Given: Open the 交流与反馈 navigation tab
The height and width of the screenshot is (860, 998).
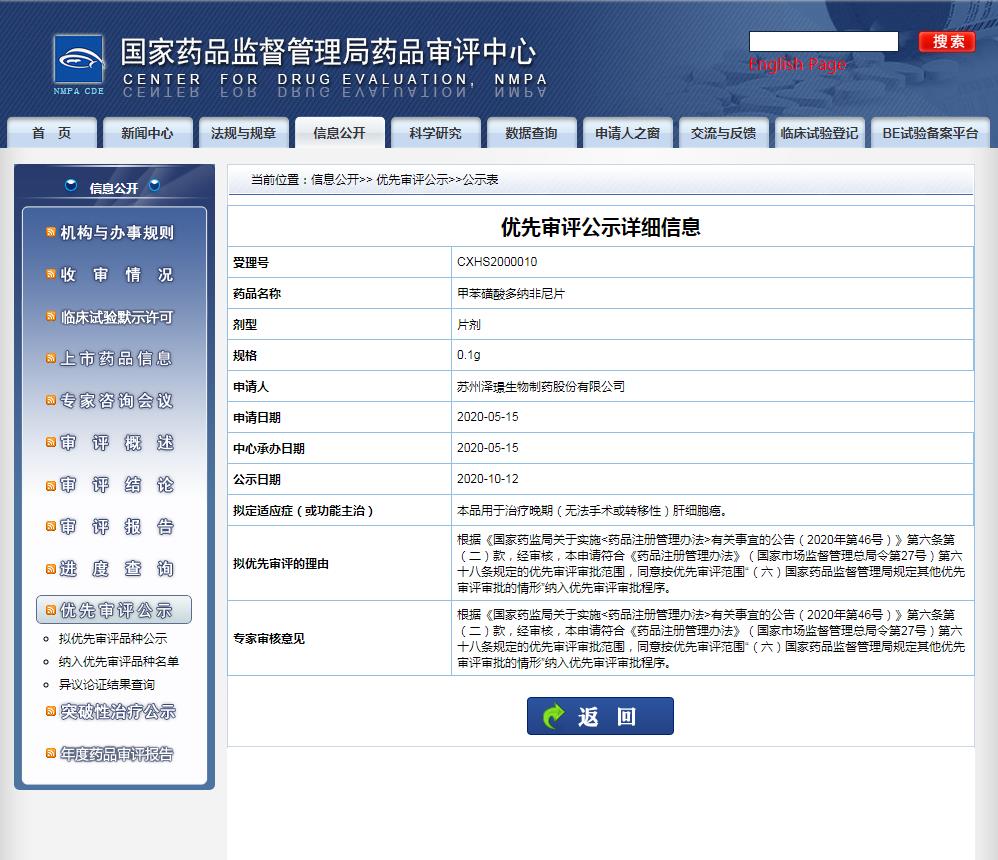Looking at the screenshot, I should (724, 132).
